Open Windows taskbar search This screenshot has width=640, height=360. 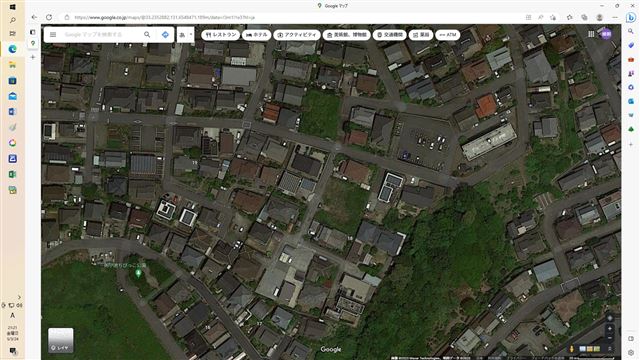coord(13,20)
